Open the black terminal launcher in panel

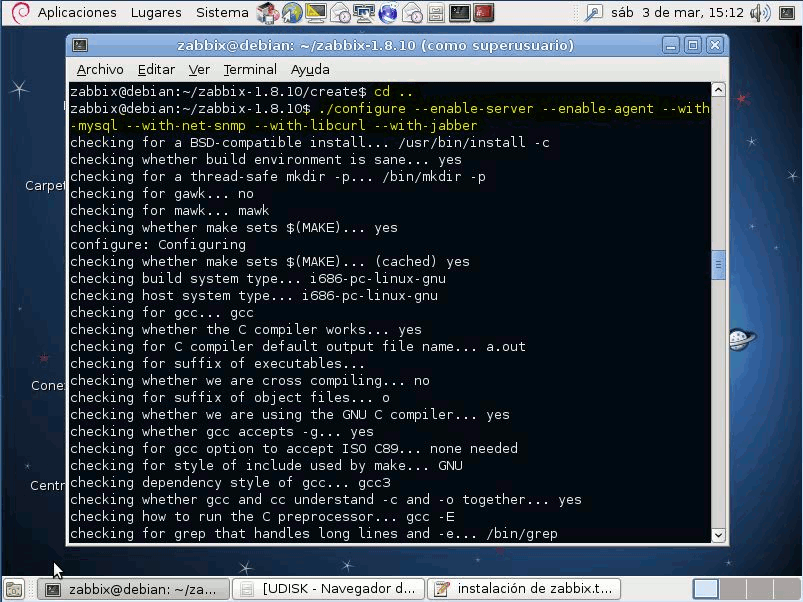[x=459, y=13]
